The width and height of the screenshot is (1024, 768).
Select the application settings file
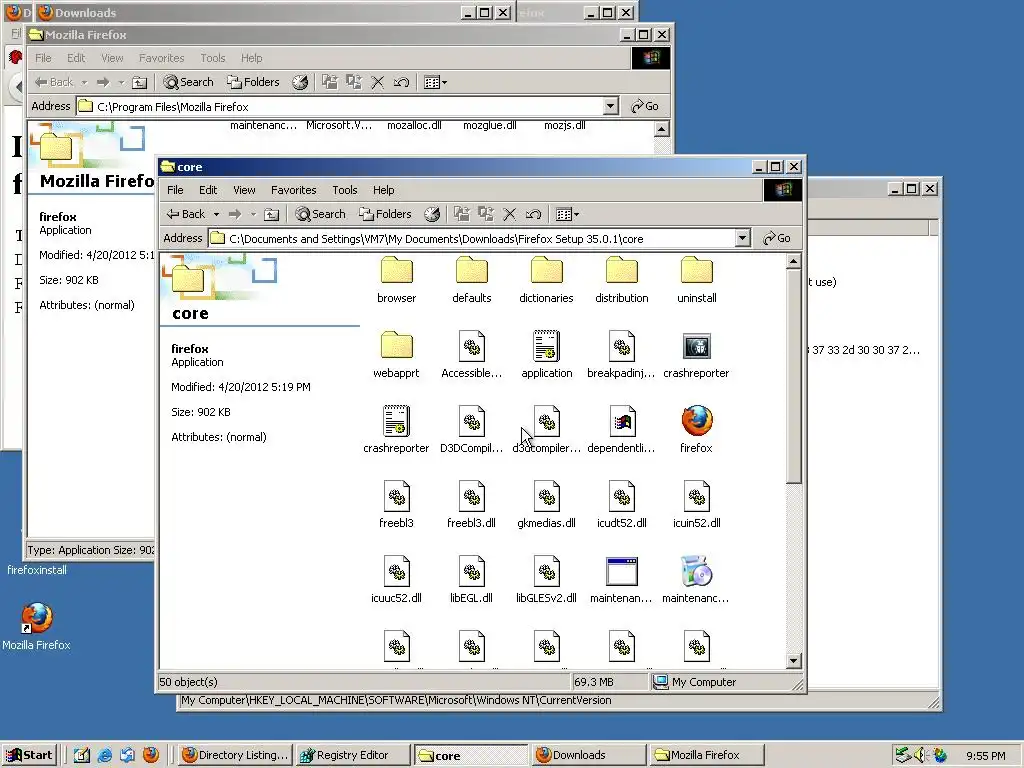click(x=547, y=355)
